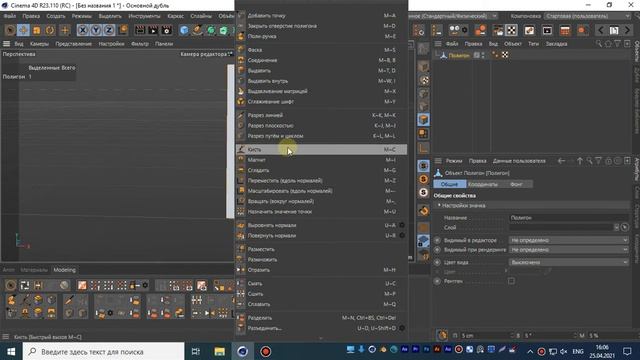
Task: Open options gear for Повернуть нормали
Action: 402,235
